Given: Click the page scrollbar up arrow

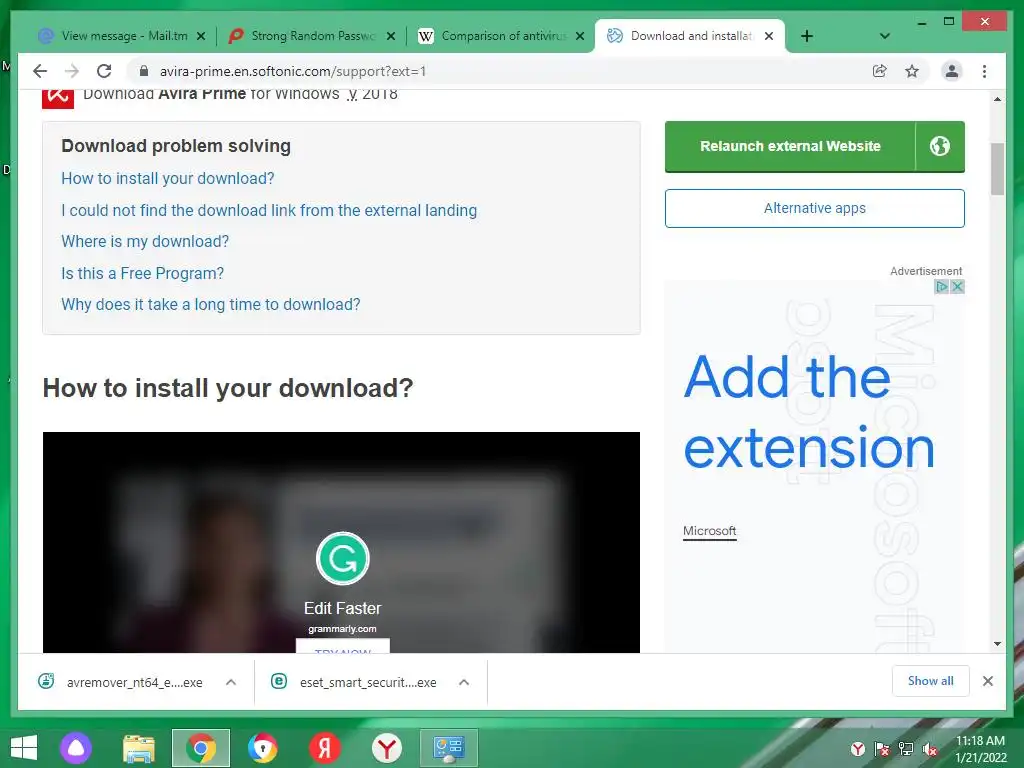Looking at the screenshot, I should [997, 99].
